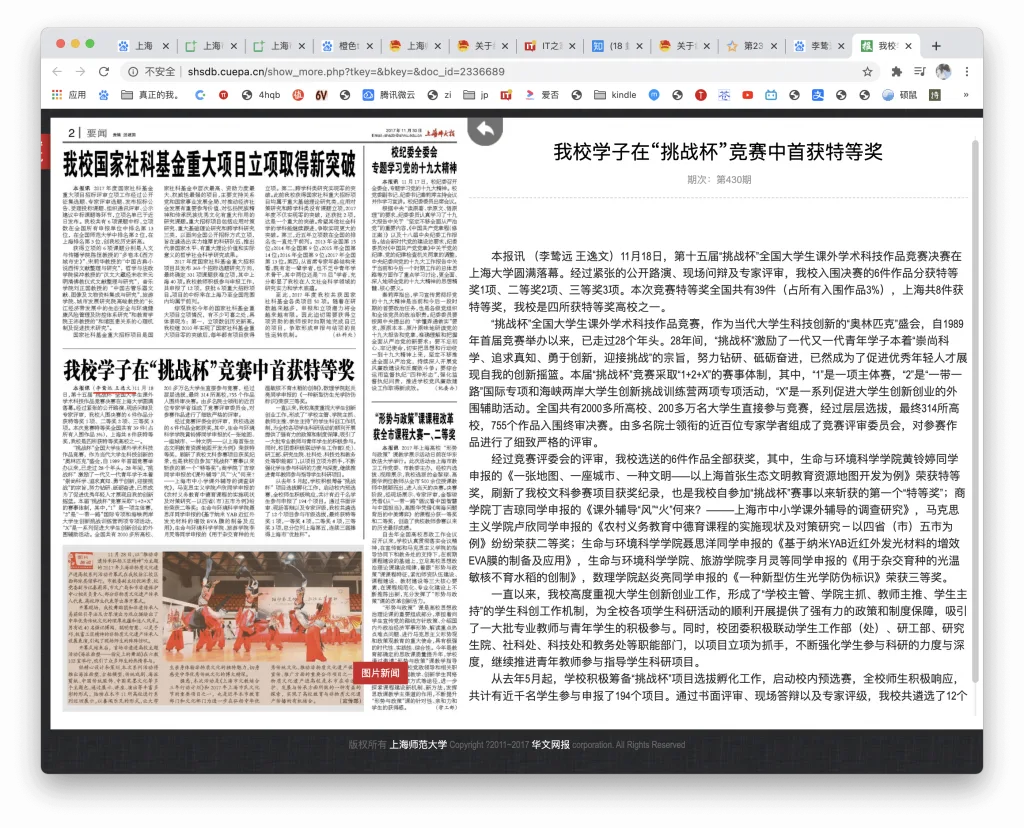
Task: Click the dance performance photo
Action: (x=262, y=607)
